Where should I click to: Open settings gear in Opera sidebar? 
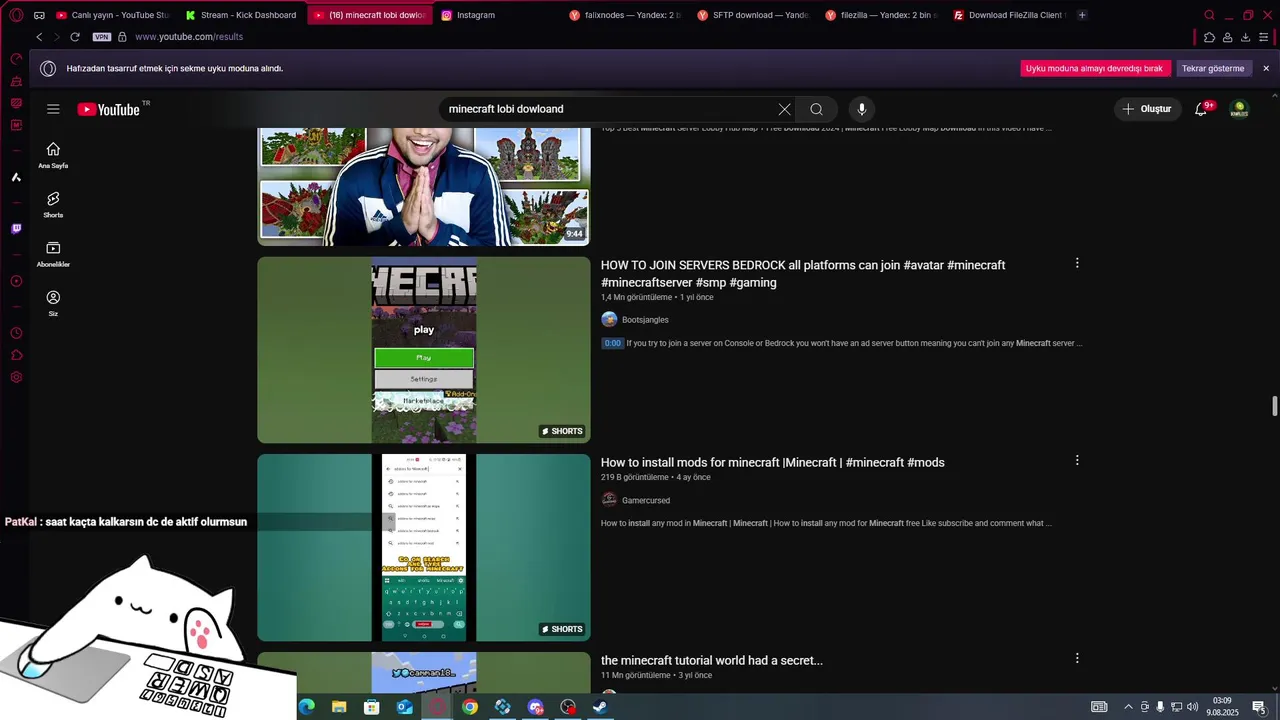[x=16, y=377]
